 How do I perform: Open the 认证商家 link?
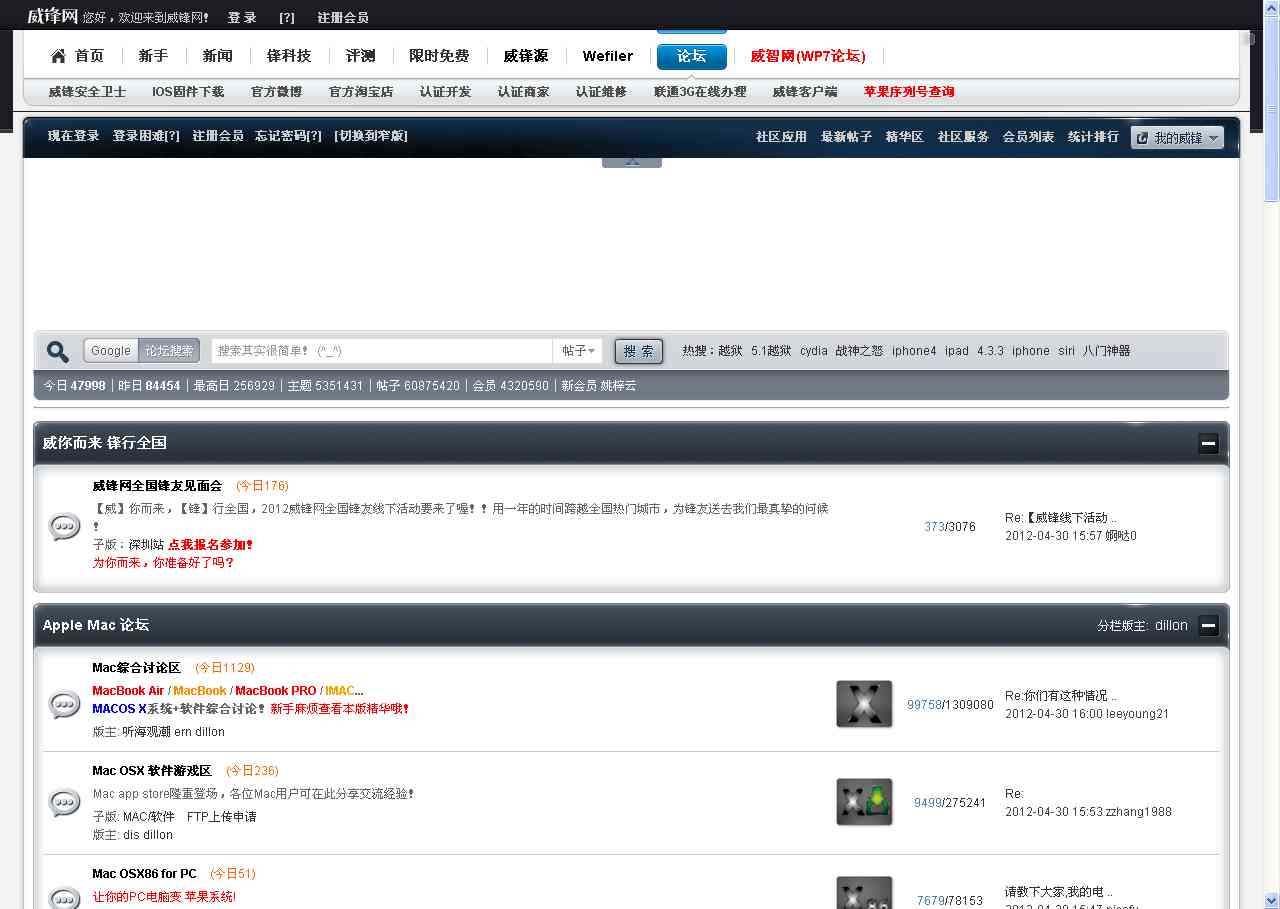(523, 91)
